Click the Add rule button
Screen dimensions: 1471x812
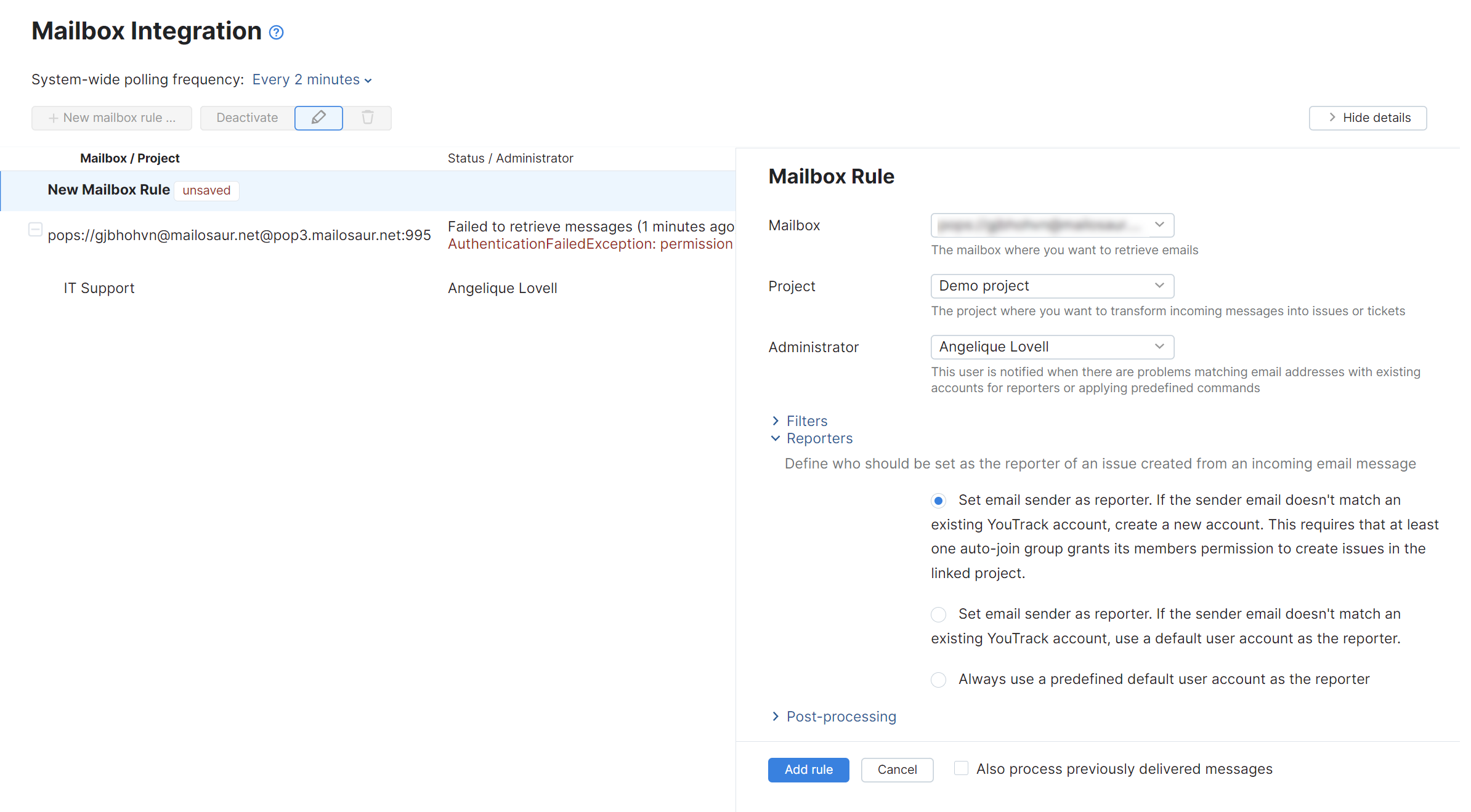click(x=808, y=770)
